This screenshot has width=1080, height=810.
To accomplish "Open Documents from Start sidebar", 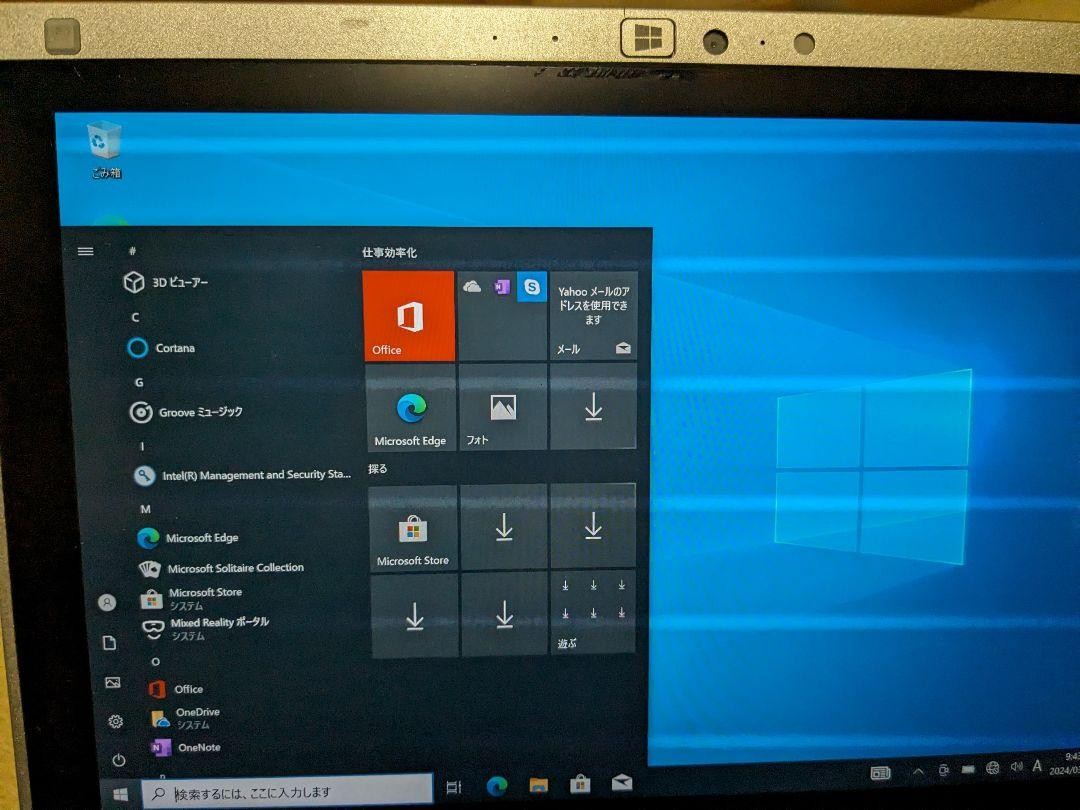I will [109, 643].
